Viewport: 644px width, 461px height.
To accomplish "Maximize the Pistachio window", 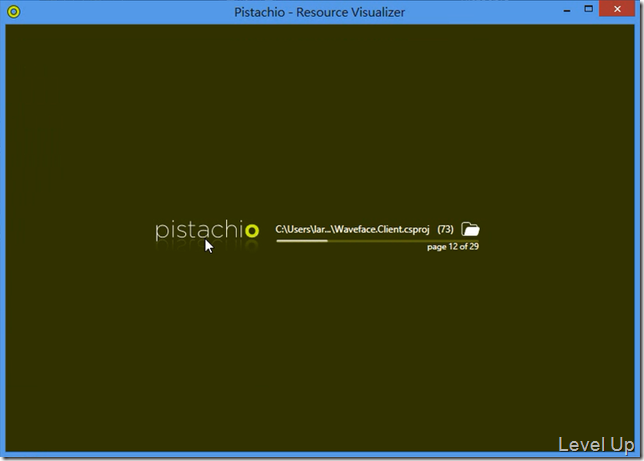I will [x=589, y=9].
